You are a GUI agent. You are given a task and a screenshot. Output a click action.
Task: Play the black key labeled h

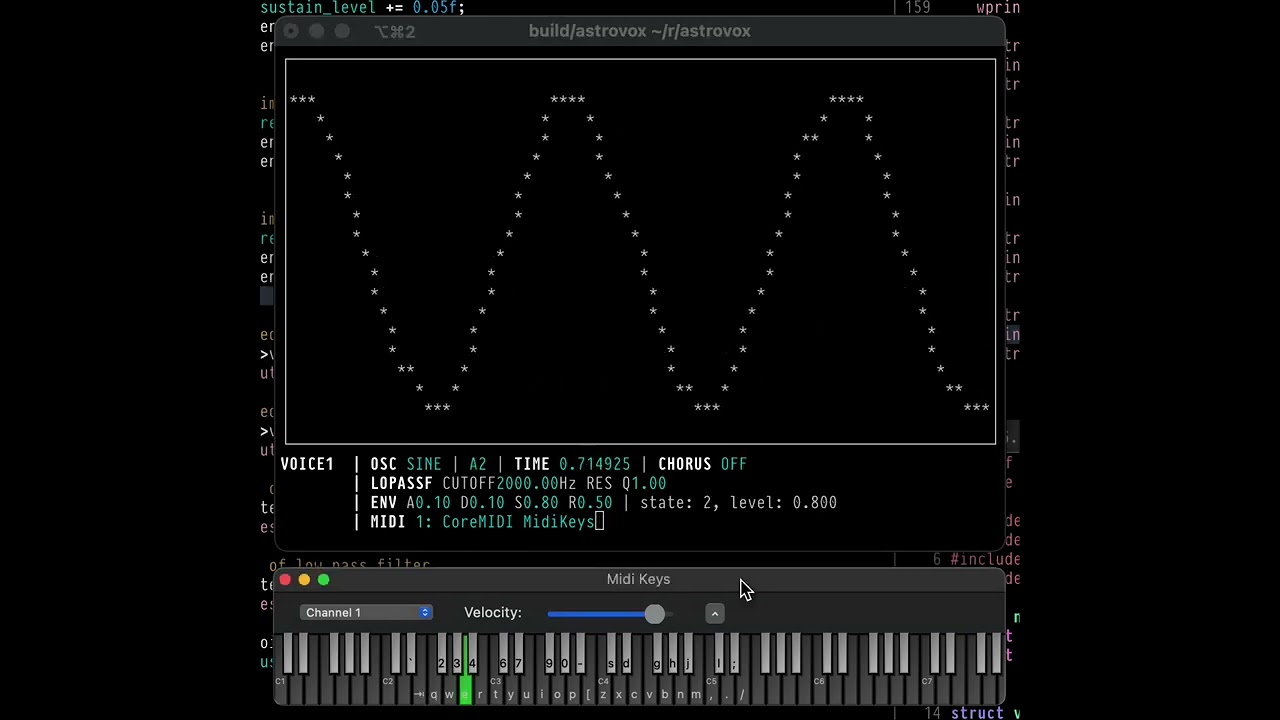(x=673, y=655)
